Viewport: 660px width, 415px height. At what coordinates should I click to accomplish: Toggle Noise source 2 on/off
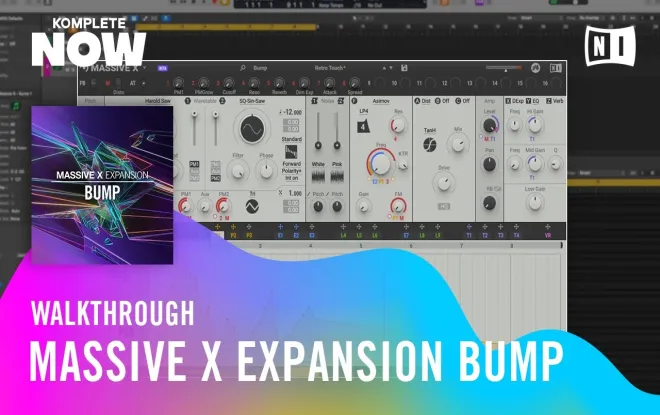pyautogui.click(x=341, y=101)
